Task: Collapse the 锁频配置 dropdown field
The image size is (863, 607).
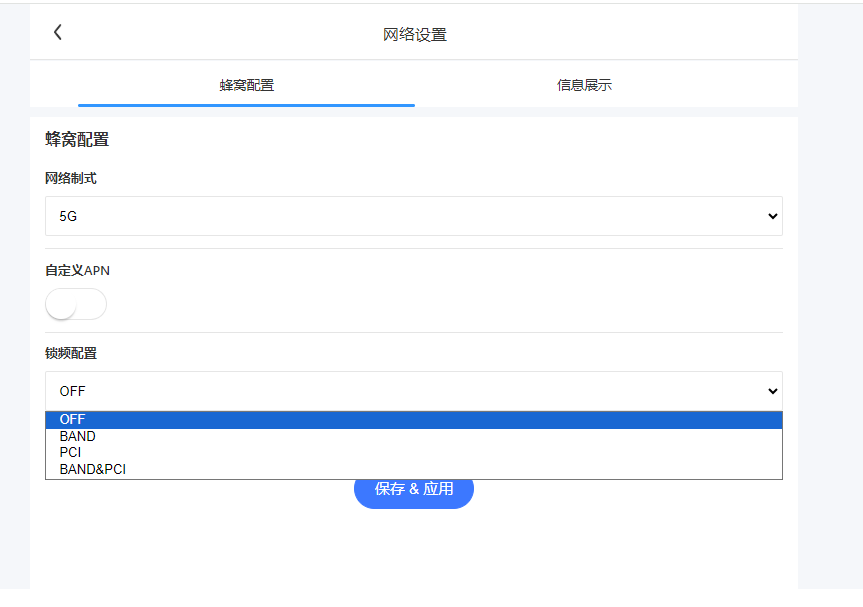Action: click(x=413, y=391)
